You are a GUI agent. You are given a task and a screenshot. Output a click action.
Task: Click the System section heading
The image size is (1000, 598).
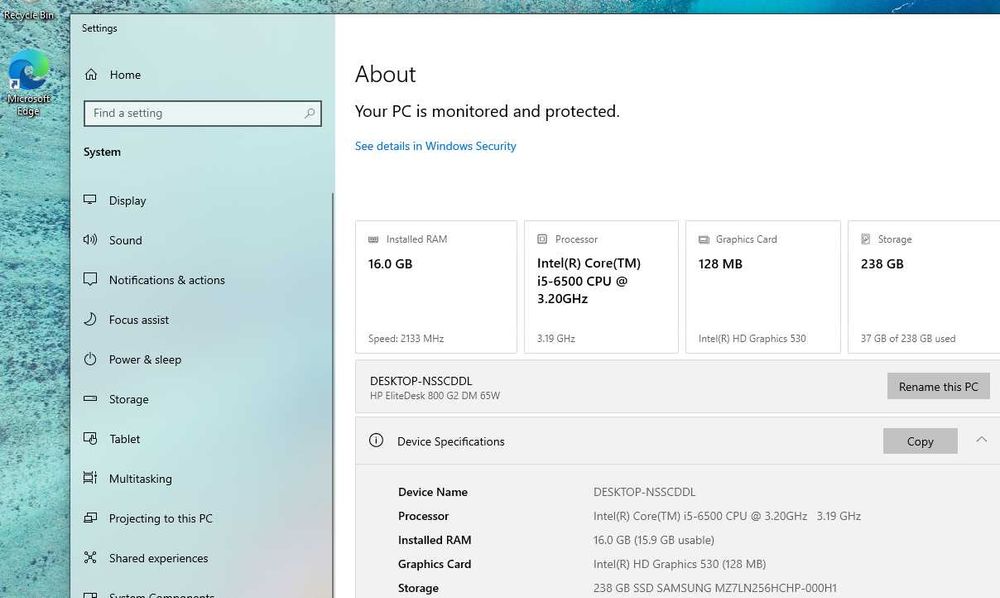tap(102, 152)
